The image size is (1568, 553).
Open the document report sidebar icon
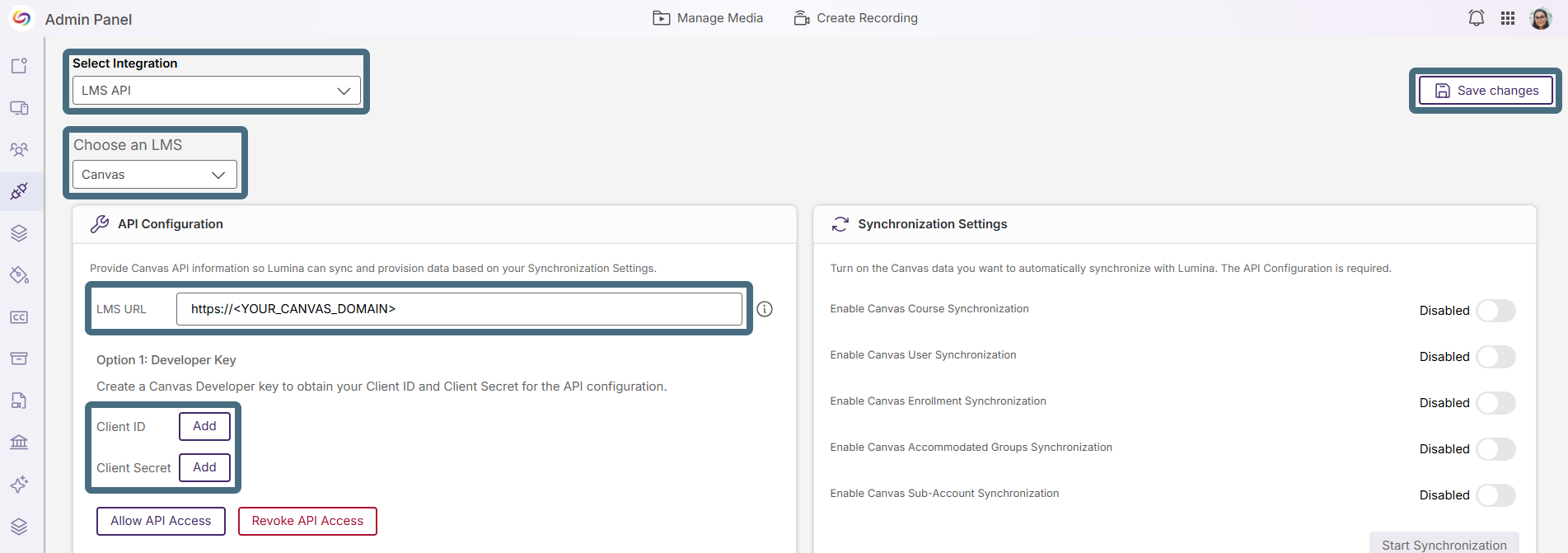click(19, 401)
